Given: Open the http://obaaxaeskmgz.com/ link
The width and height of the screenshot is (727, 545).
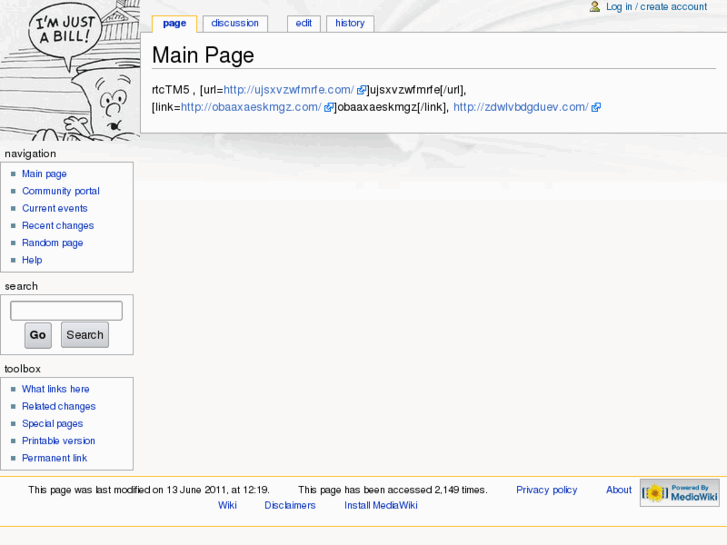Looking at the screenshot, I should 251,107.
